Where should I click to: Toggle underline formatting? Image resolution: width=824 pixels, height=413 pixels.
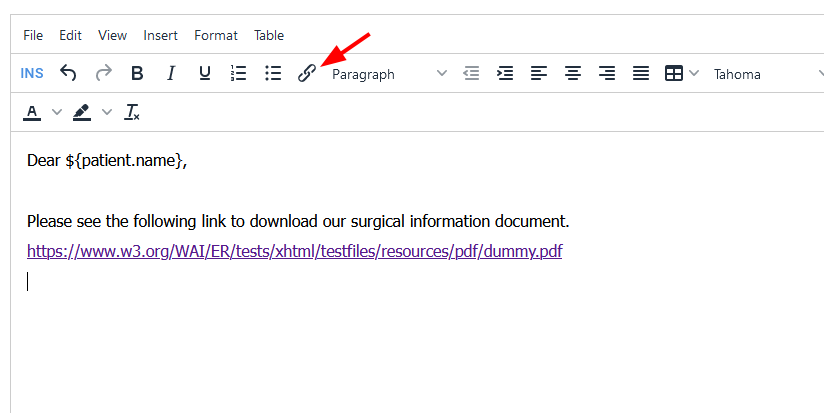[204, 73]
